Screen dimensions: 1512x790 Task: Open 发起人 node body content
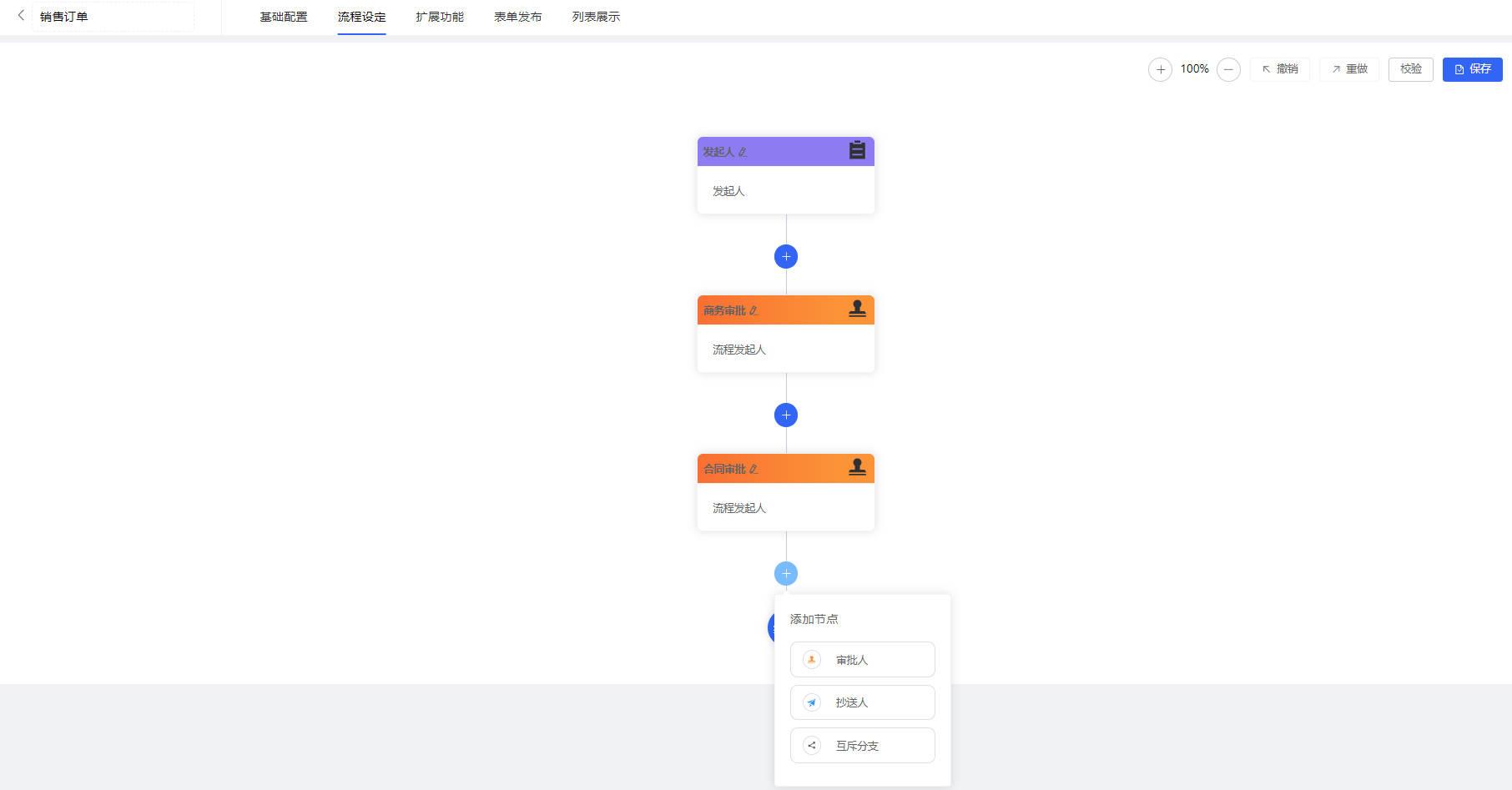pyautogui.click(x=786, y=190)
